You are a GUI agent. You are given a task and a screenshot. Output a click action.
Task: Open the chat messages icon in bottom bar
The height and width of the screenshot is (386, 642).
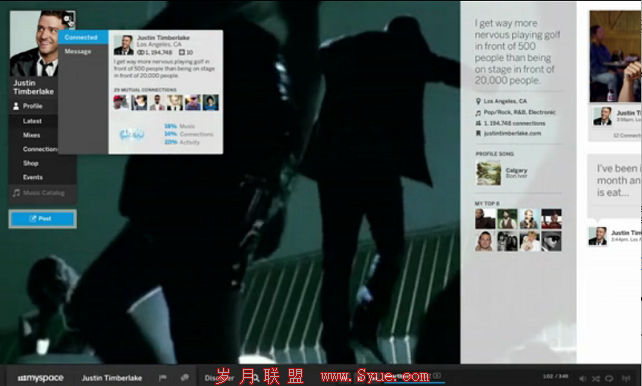coord(185,377)
